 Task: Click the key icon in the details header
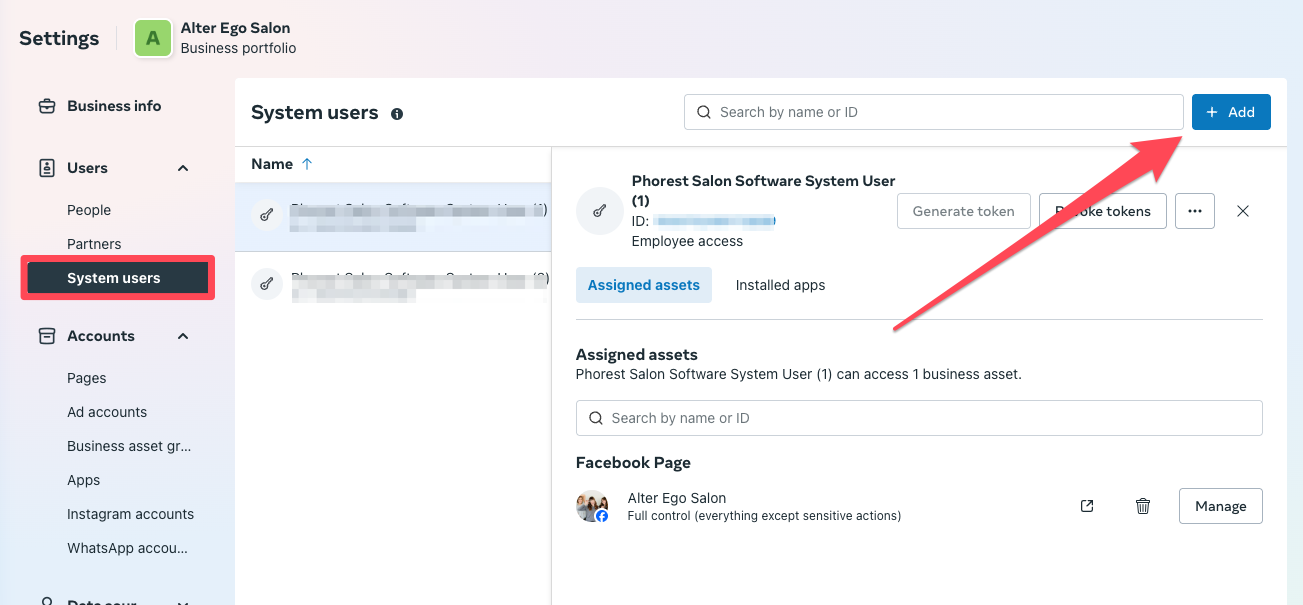(x=600, y=211)
